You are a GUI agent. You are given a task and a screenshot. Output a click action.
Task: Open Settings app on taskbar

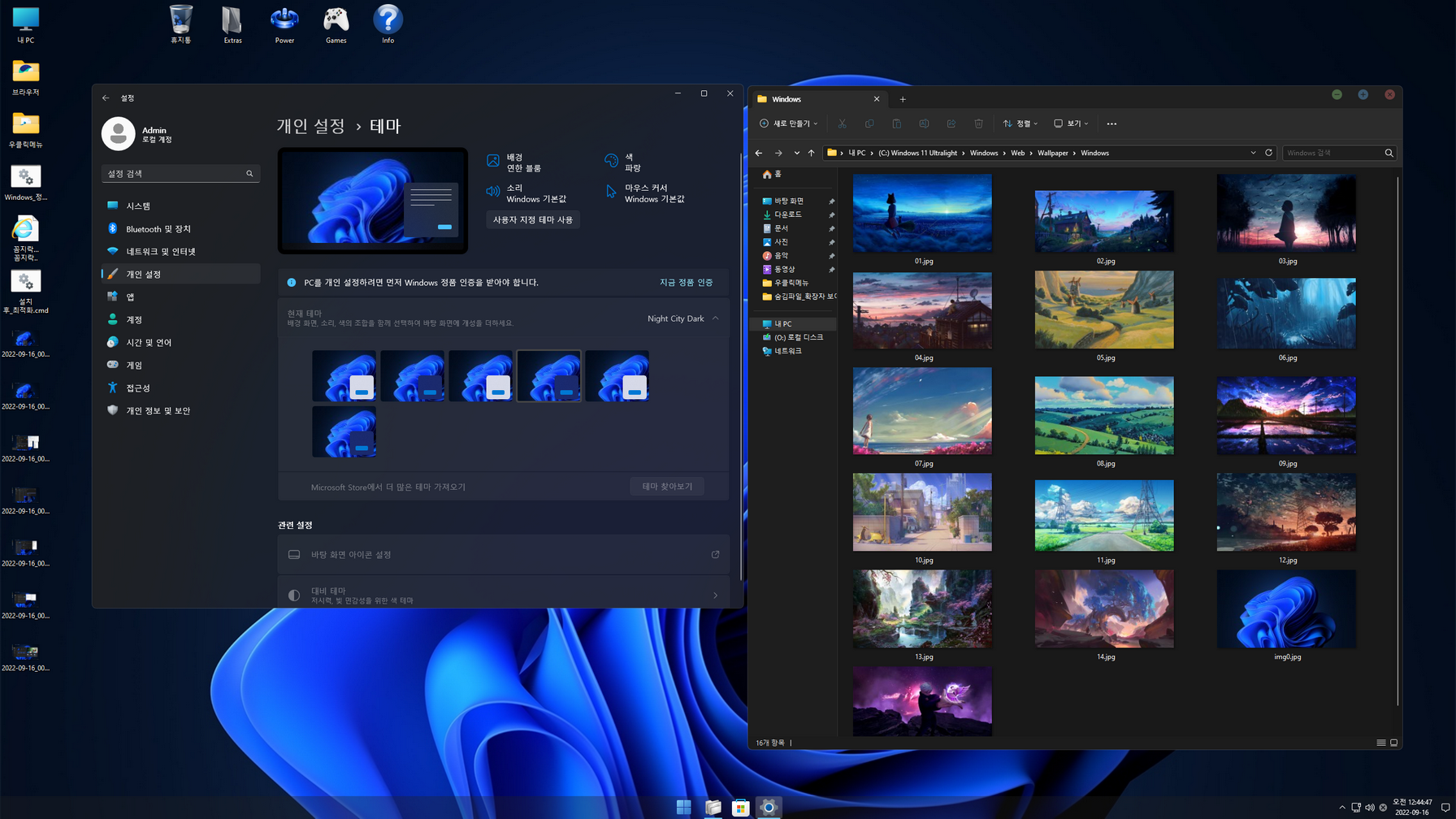(x=769, y=807)
